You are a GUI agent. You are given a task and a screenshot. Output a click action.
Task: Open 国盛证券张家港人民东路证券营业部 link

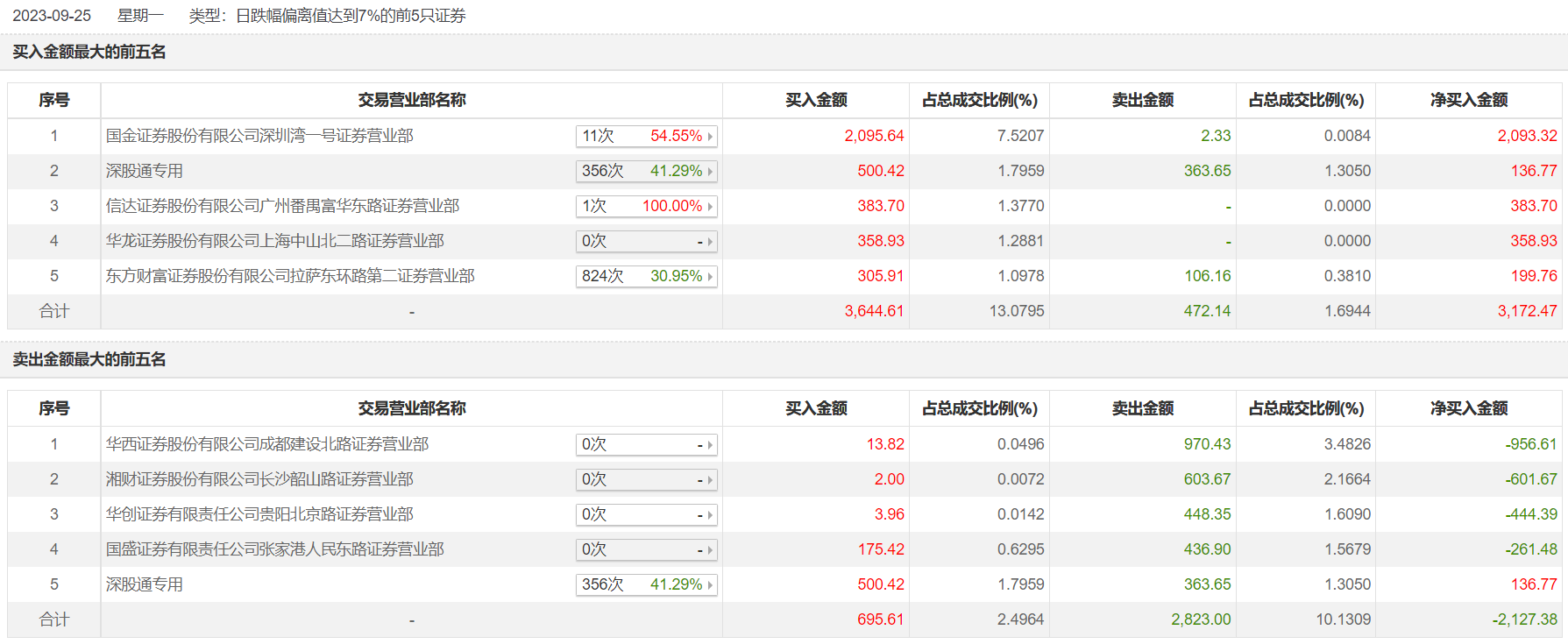click(x=275, y=549)
